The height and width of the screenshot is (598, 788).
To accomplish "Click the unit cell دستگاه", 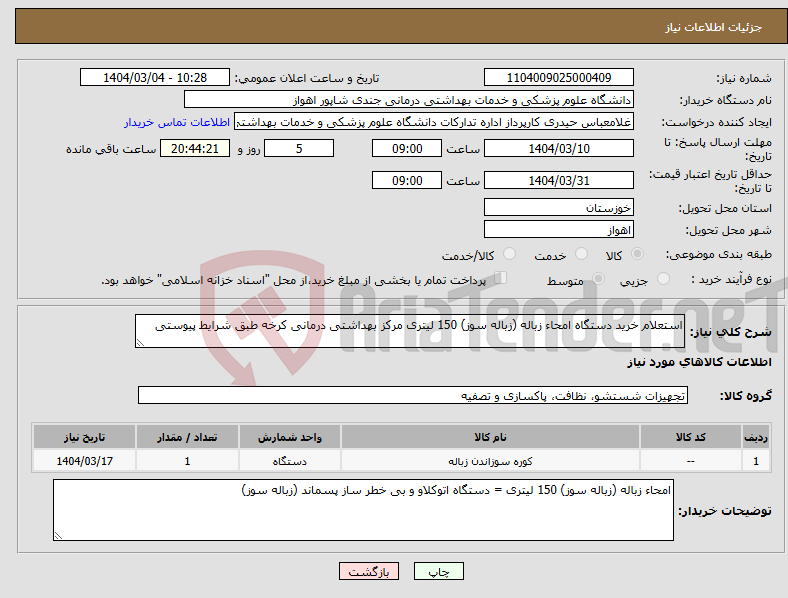I will coord(290,461).
